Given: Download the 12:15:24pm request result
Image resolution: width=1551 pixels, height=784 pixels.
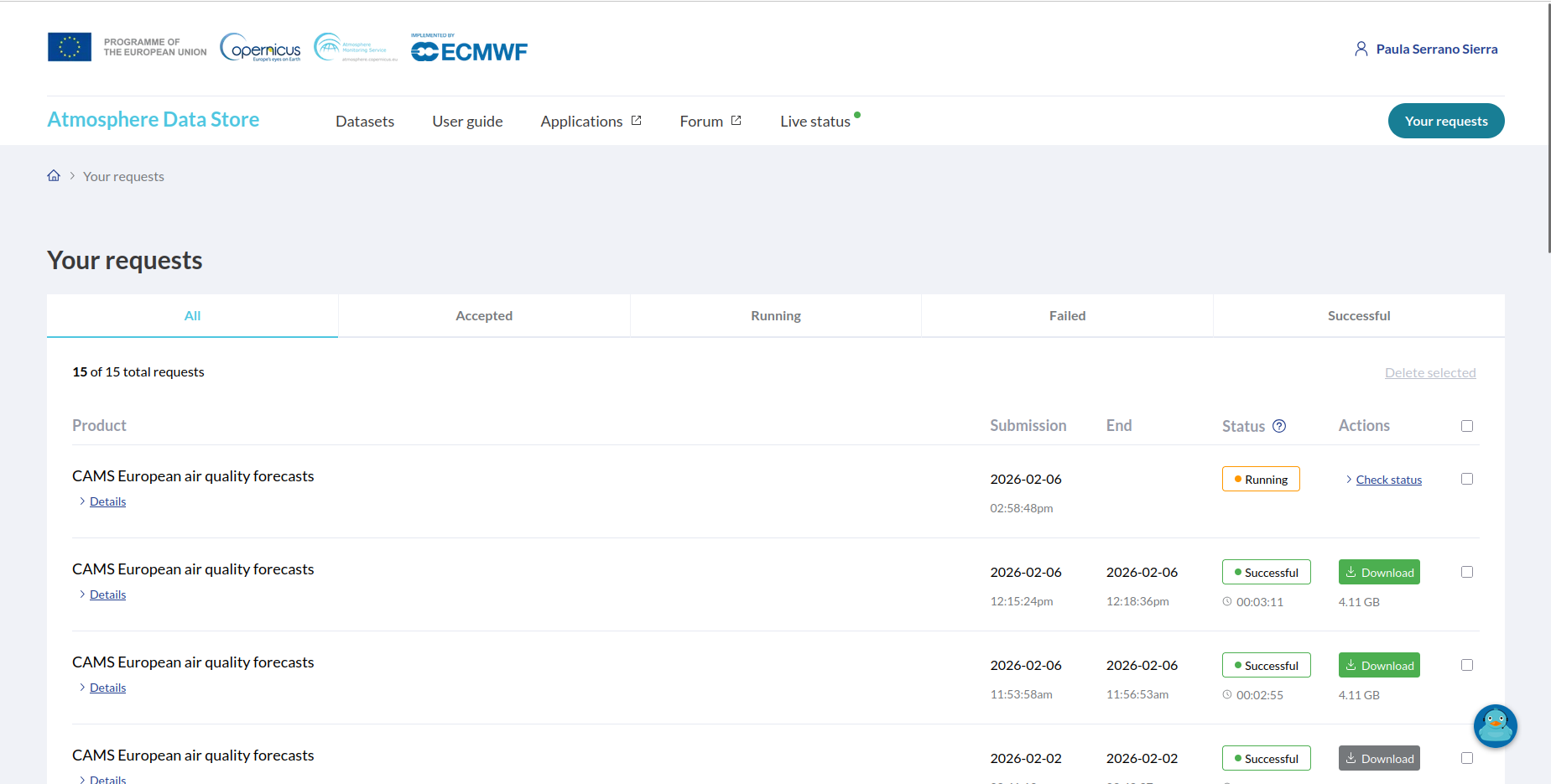Looking at the screenshot, I should coord(1379,572).
